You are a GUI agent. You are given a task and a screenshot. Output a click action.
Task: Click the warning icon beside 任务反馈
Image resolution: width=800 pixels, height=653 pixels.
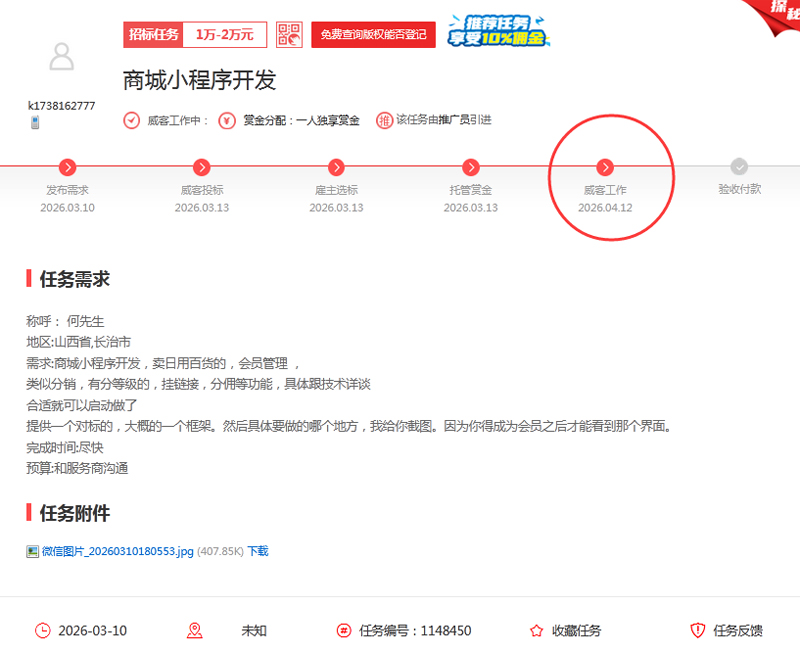(x=698, y=631)
